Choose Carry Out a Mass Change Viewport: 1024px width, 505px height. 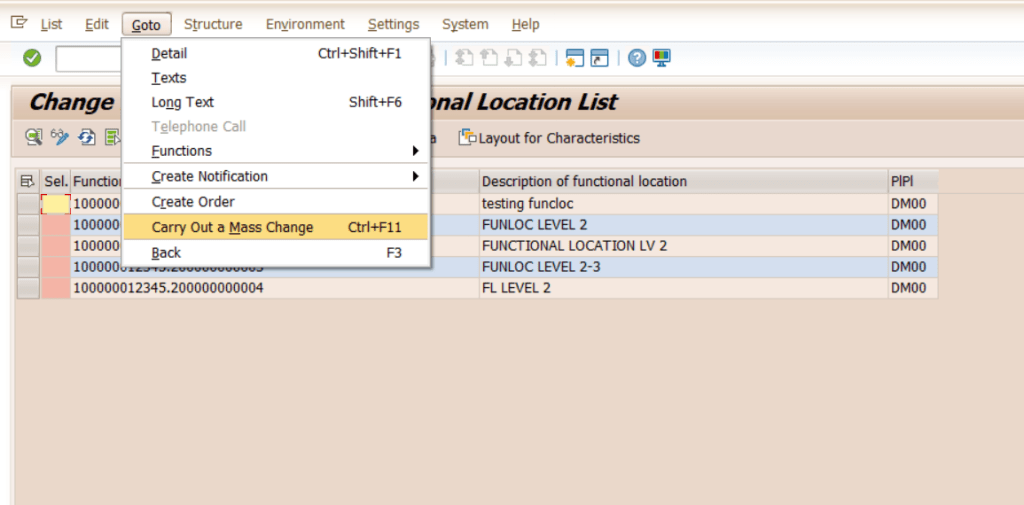[x=232, y=227]
